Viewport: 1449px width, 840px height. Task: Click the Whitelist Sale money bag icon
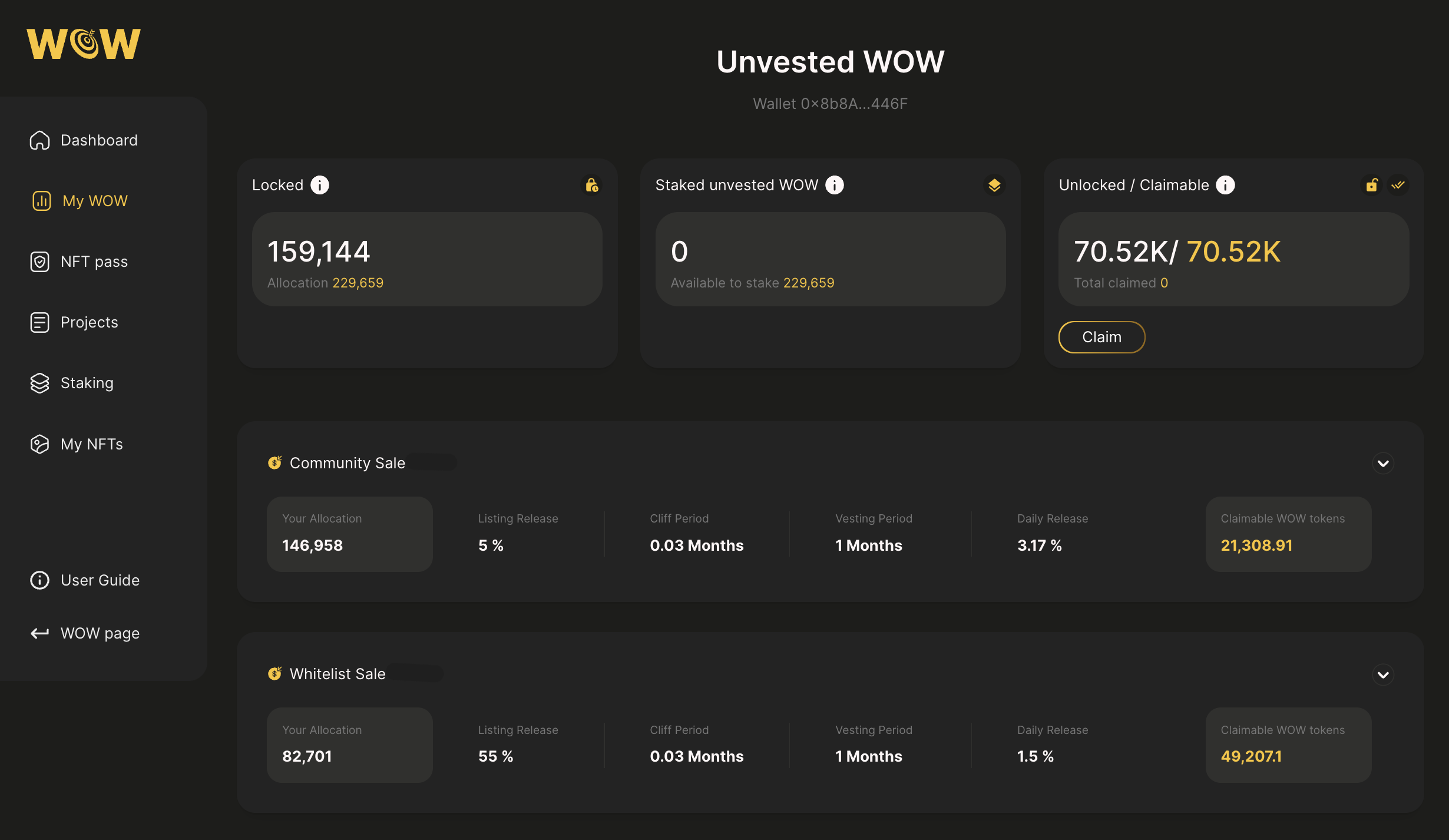tap(274, 673)
